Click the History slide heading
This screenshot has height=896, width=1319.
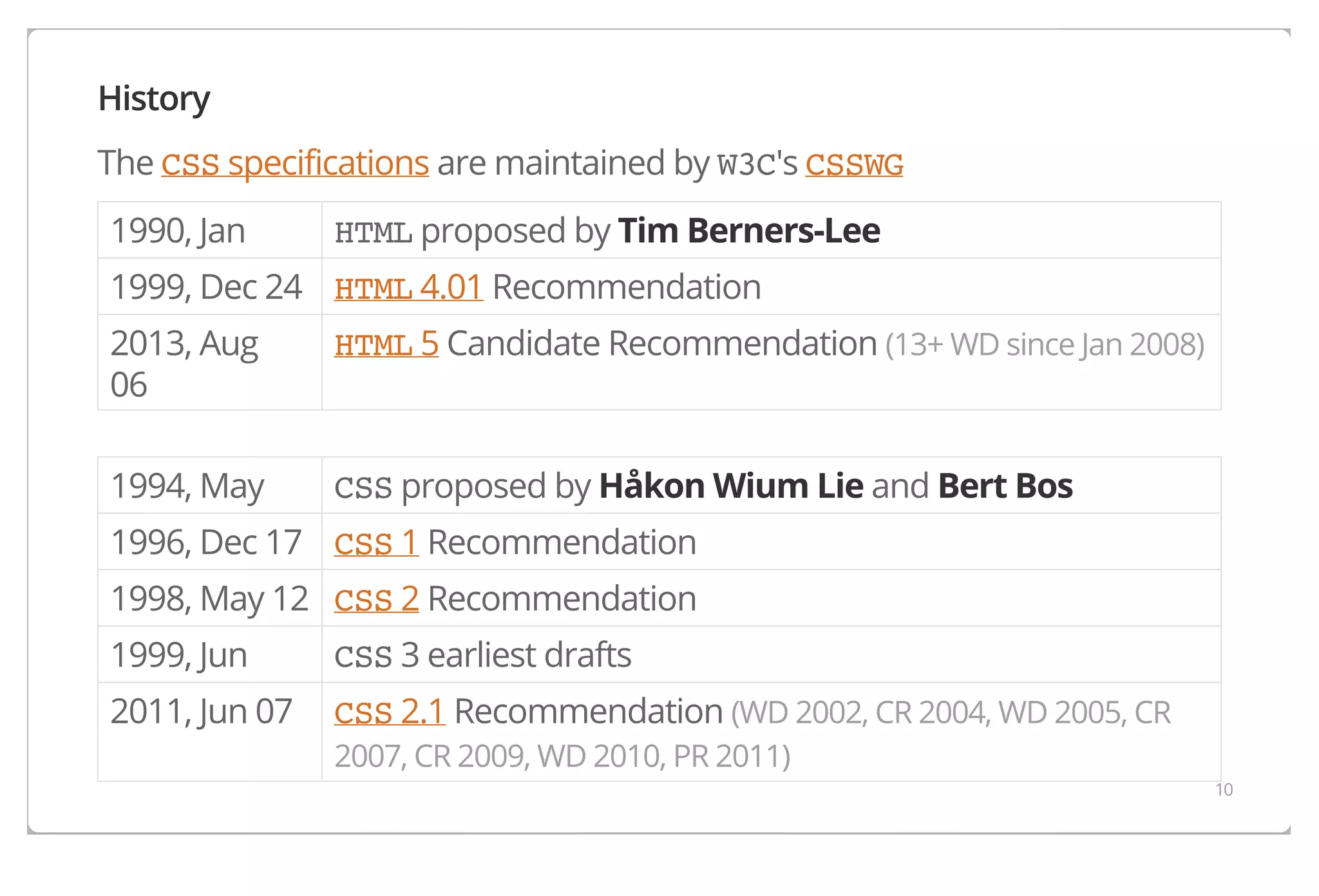pos(154,99)
